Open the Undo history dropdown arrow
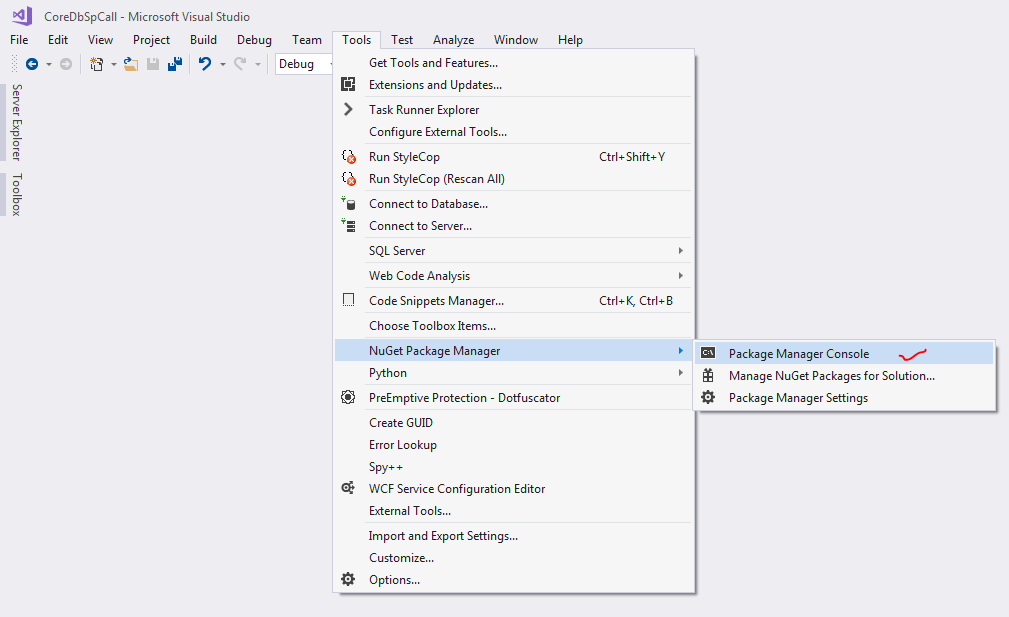 click(220, 64)
